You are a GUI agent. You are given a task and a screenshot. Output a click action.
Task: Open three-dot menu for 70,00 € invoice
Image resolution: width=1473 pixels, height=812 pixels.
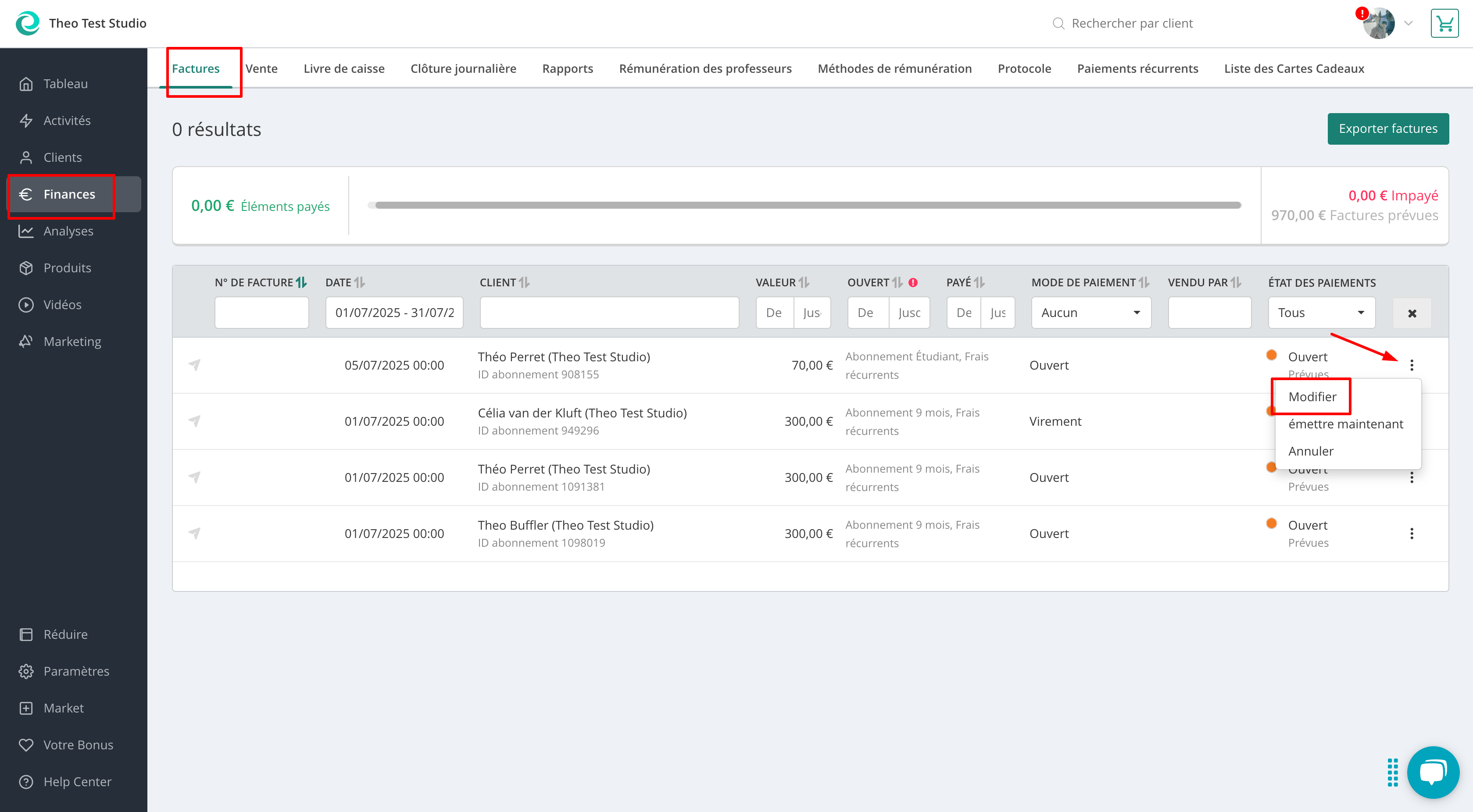[x=1412, y=365]
